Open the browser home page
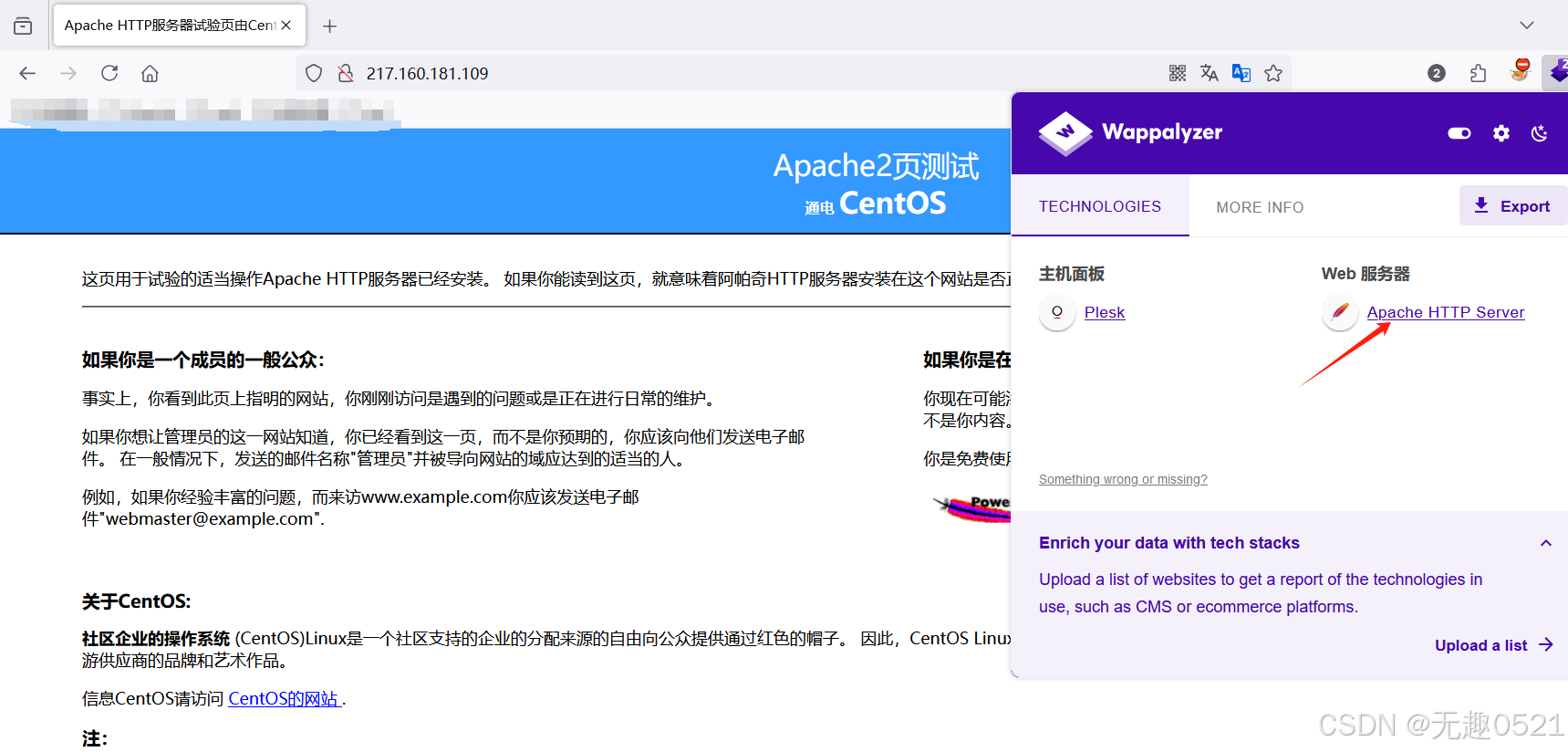Screen dimensions: 1568x752 click(x=151, y=73)
